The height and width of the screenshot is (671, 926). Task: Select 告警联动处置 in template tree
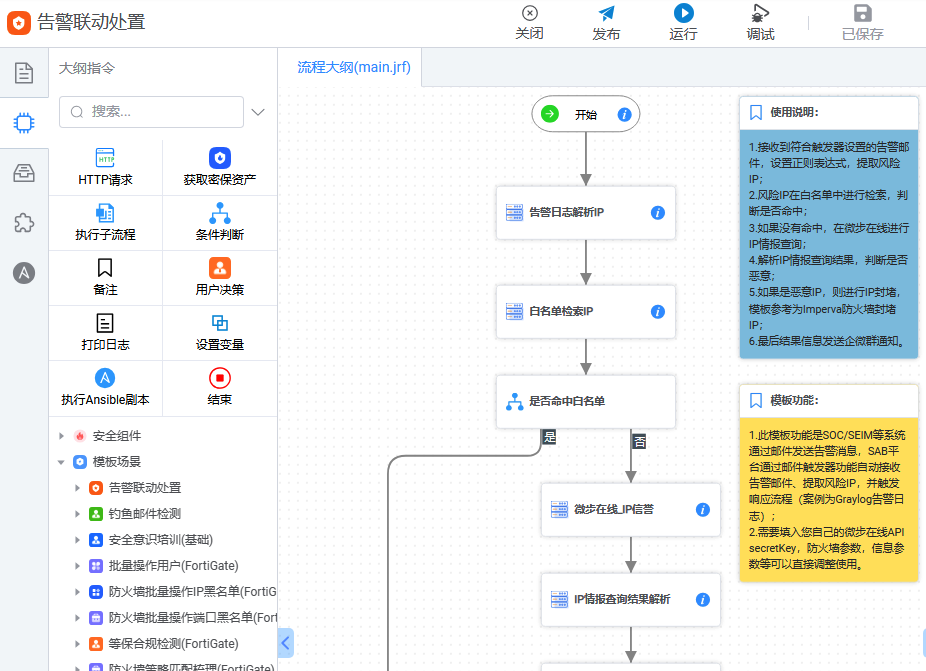click(144, 488)
